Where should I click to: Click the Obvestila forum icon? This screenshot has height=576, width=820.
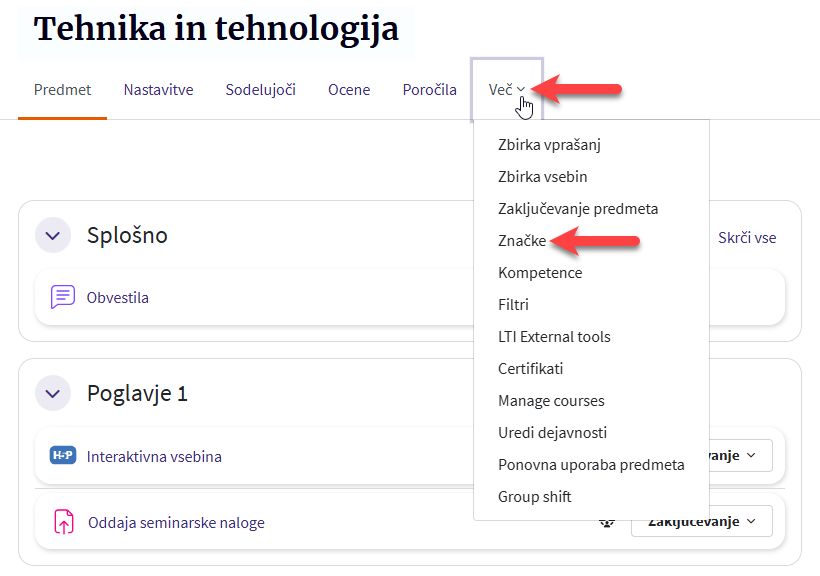[63, 297]
